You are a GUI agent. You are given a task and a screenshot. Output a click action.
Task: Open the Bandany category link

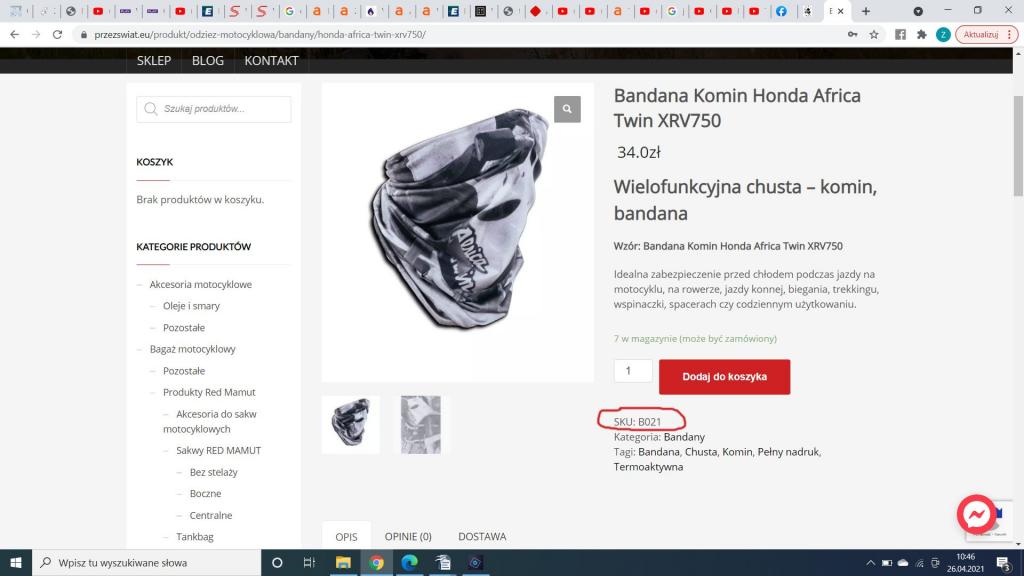[x=684, y=437]
